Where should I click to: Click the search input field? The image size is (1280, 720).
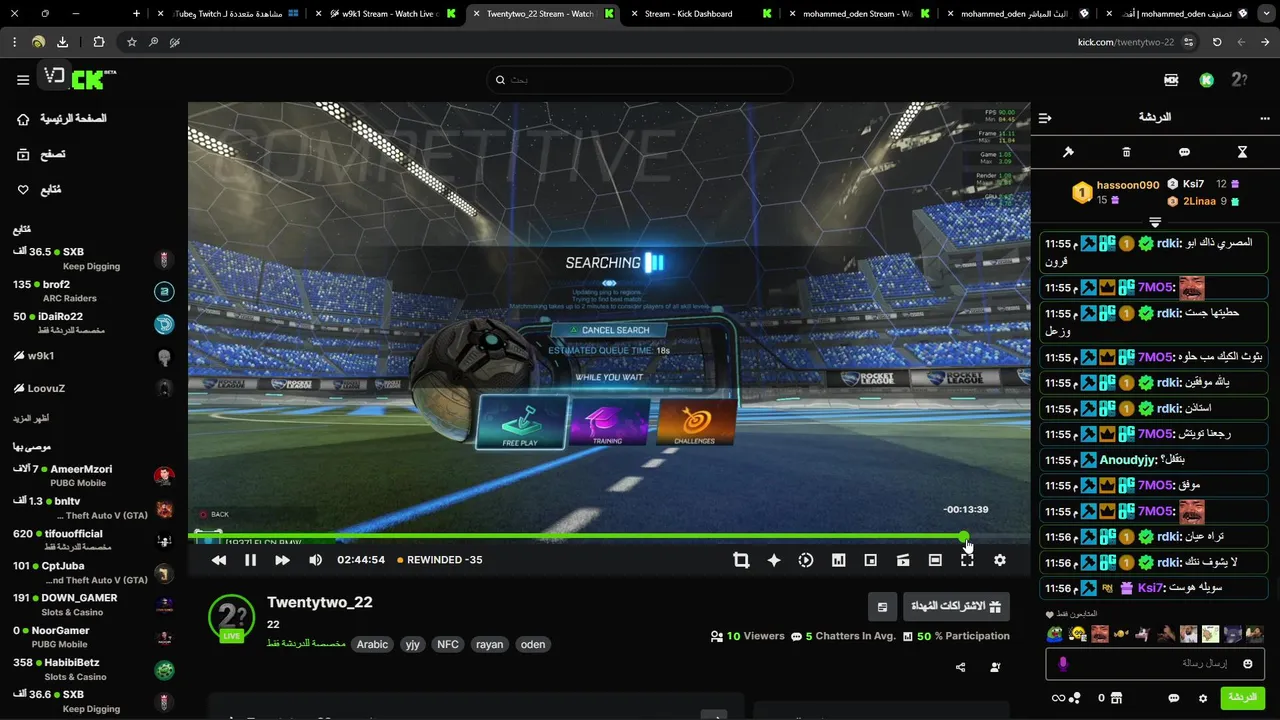coord(640,80)
